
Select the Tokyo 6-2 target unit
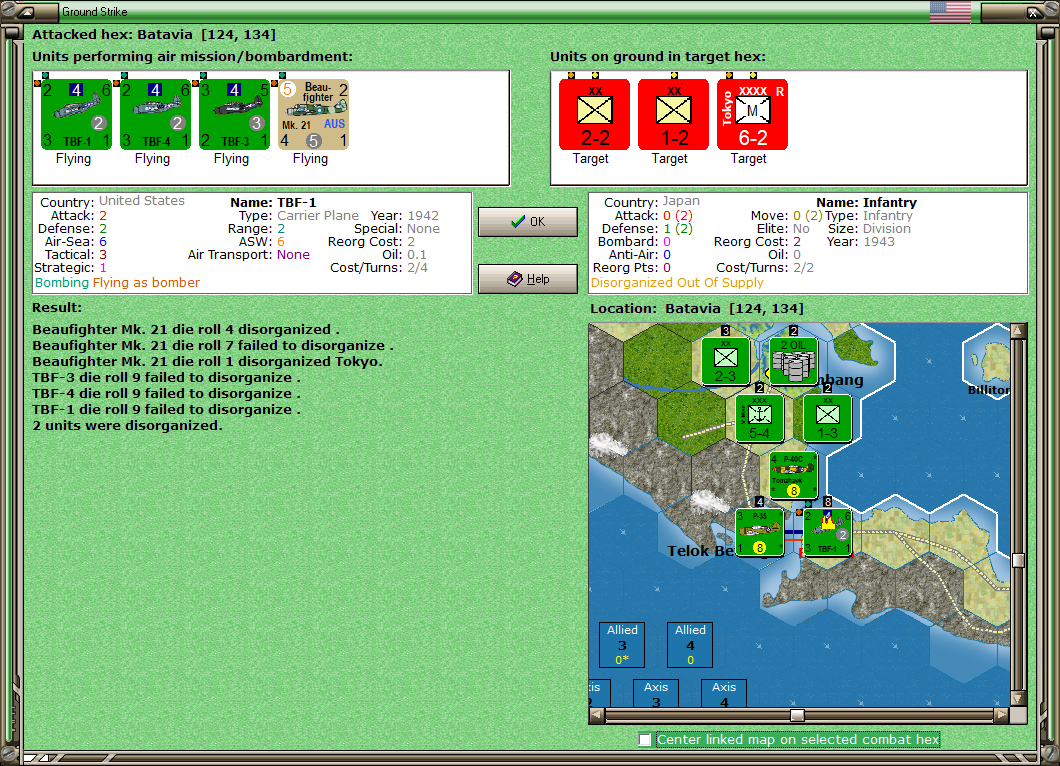[752, 114]
